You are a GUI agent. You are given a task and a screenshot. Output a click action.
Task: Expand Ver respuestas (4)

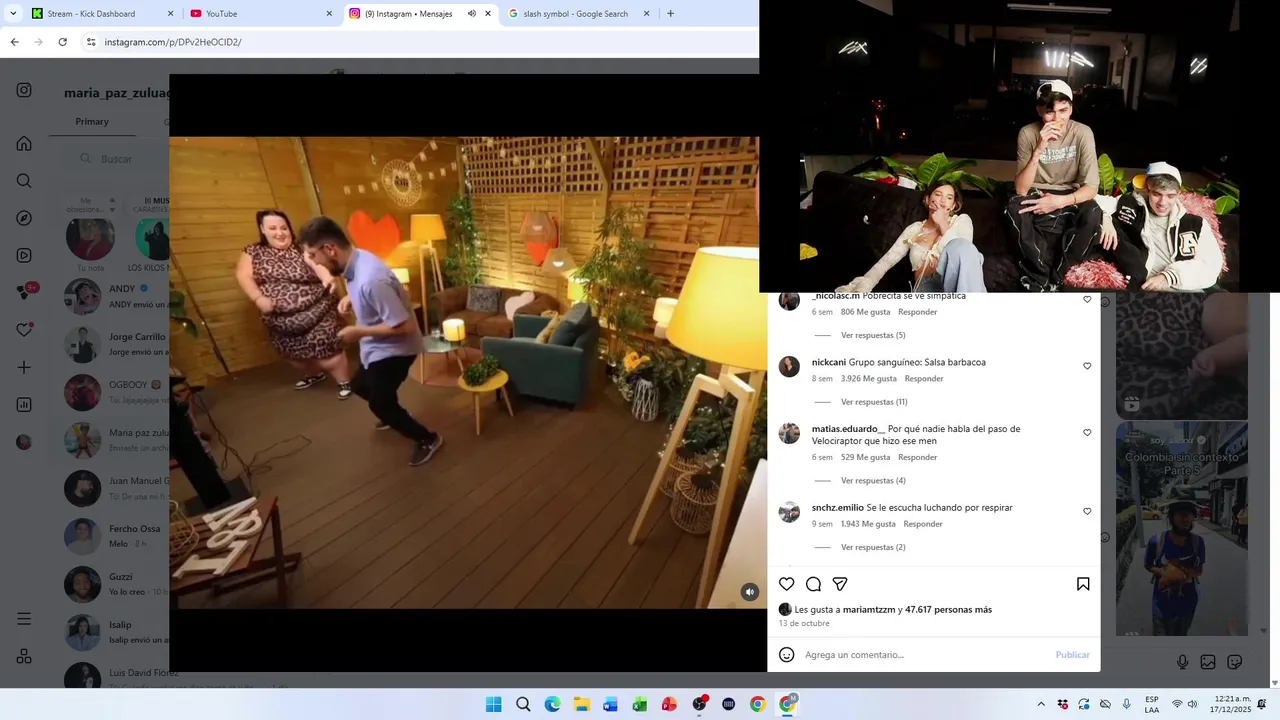click(x=873, y=481)
